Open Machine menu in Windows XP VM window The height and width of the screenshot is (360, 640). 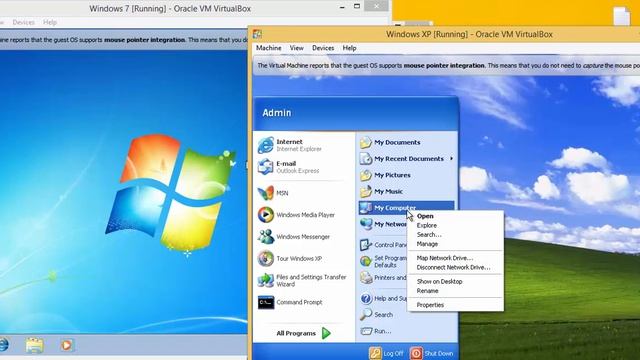[269, 48]
